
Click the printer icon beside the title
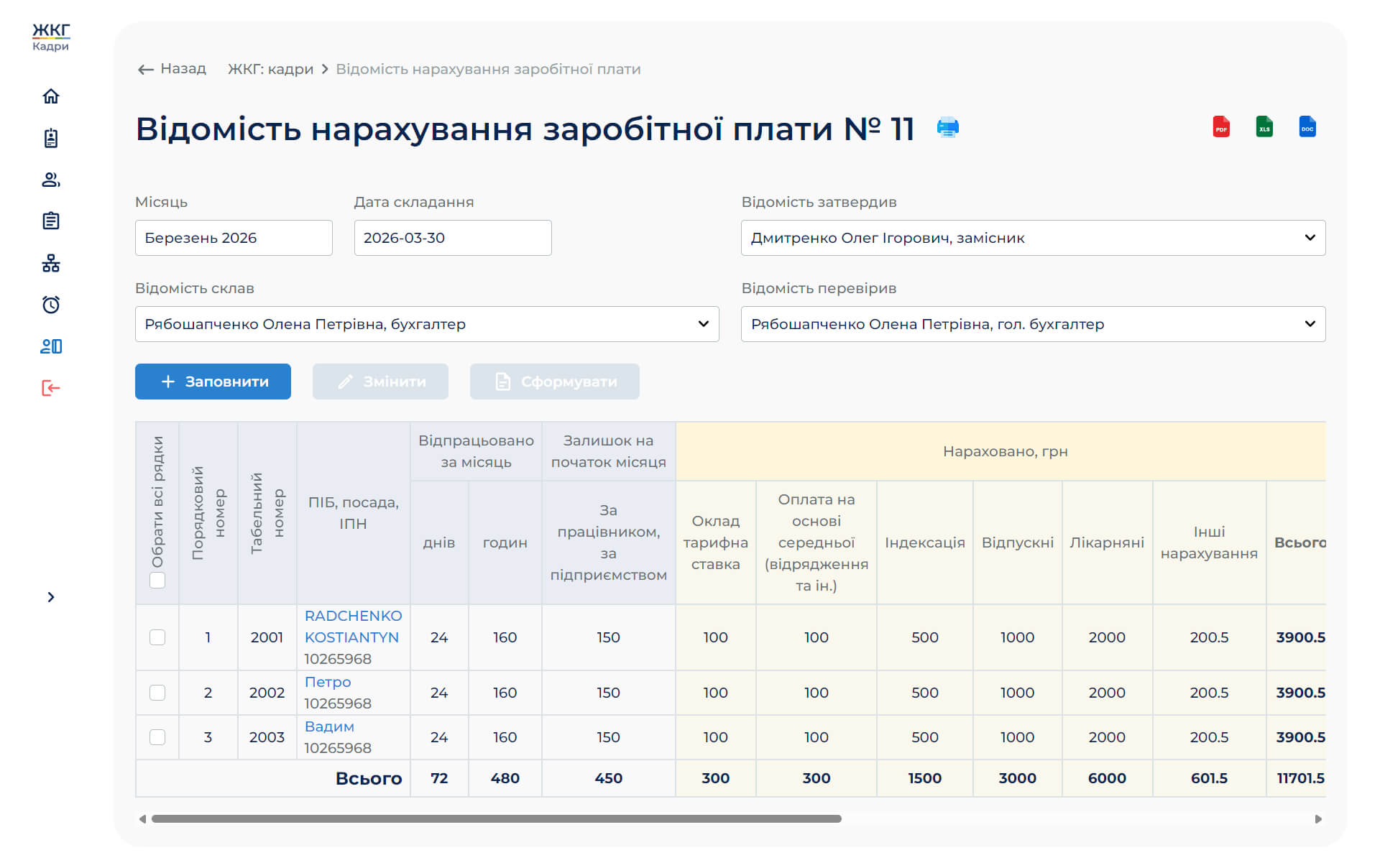pos(947,127)
